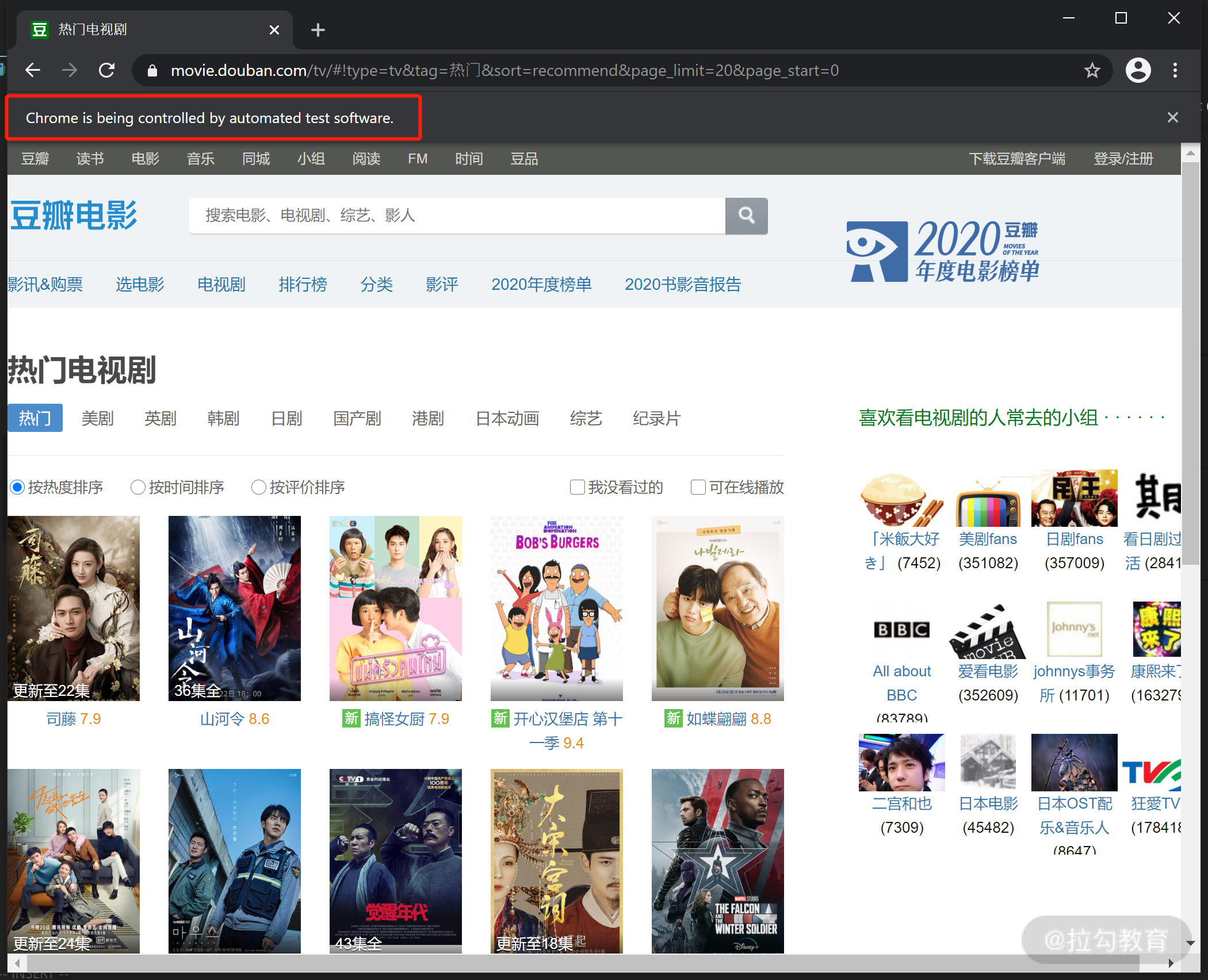Click 读书 in the top bar

(90, 159)
